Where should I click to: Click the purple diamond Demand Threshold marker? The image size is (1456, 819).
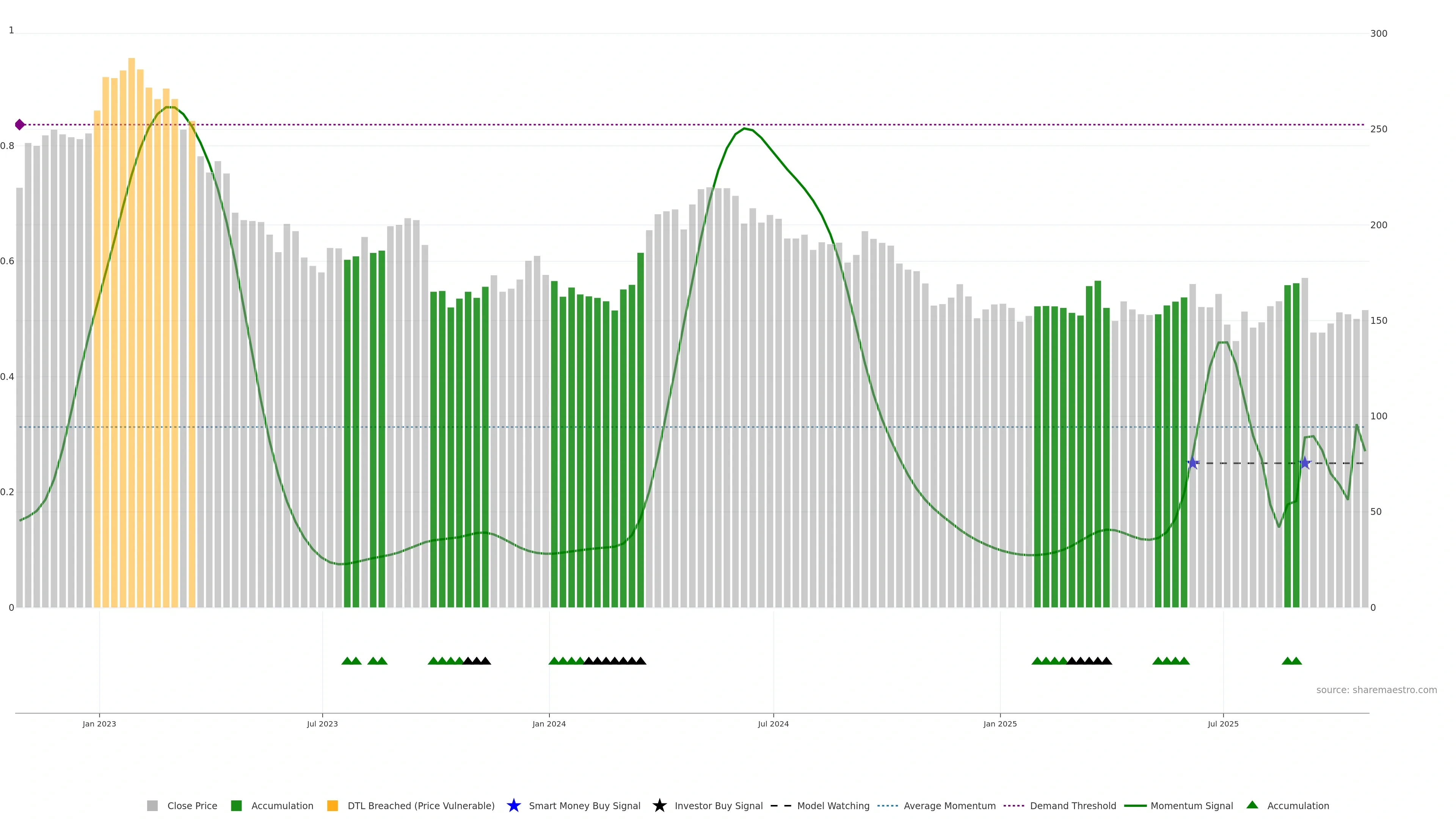pos(20,124)
